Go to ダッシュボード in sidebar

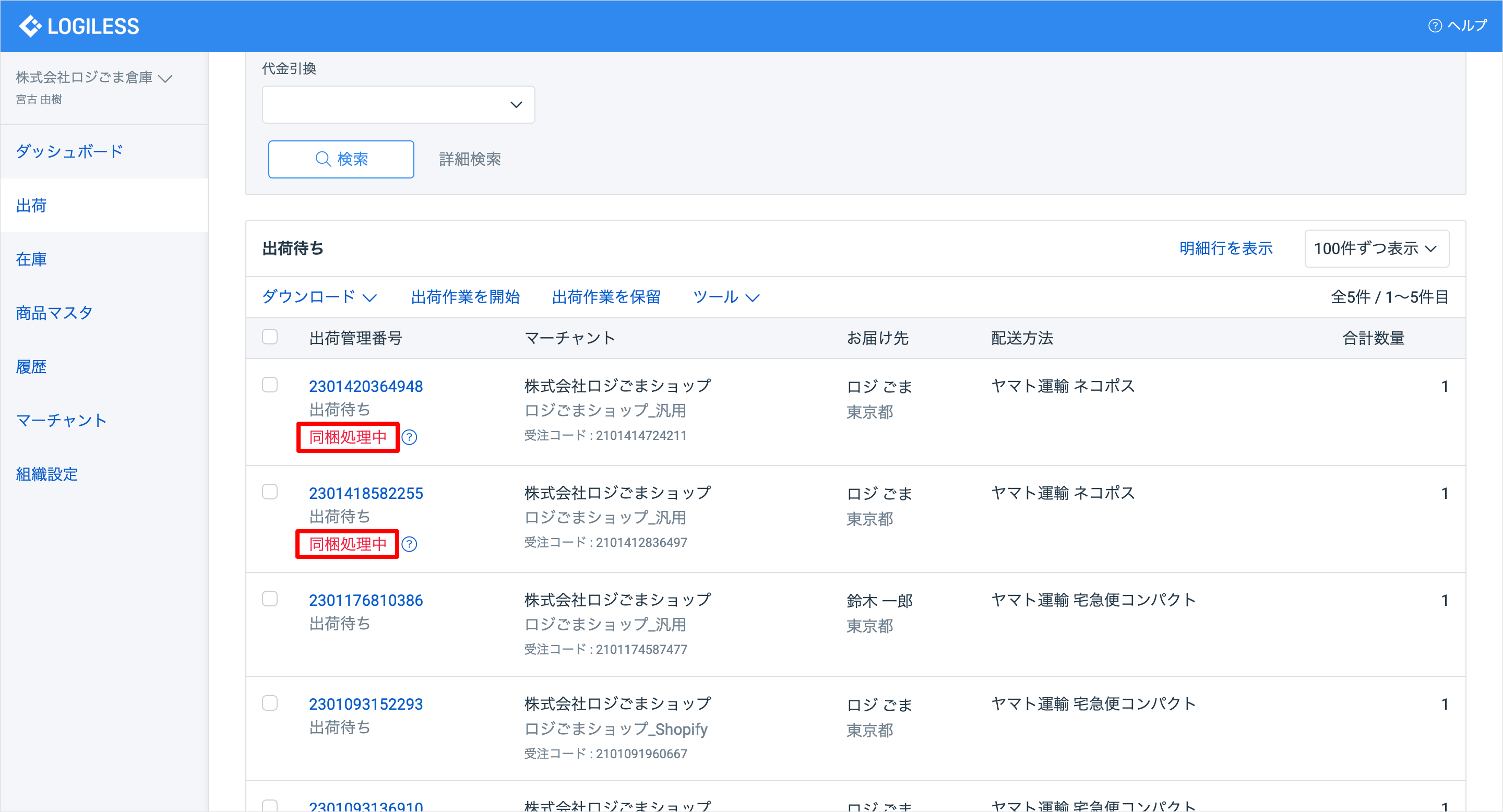(69, 152)
